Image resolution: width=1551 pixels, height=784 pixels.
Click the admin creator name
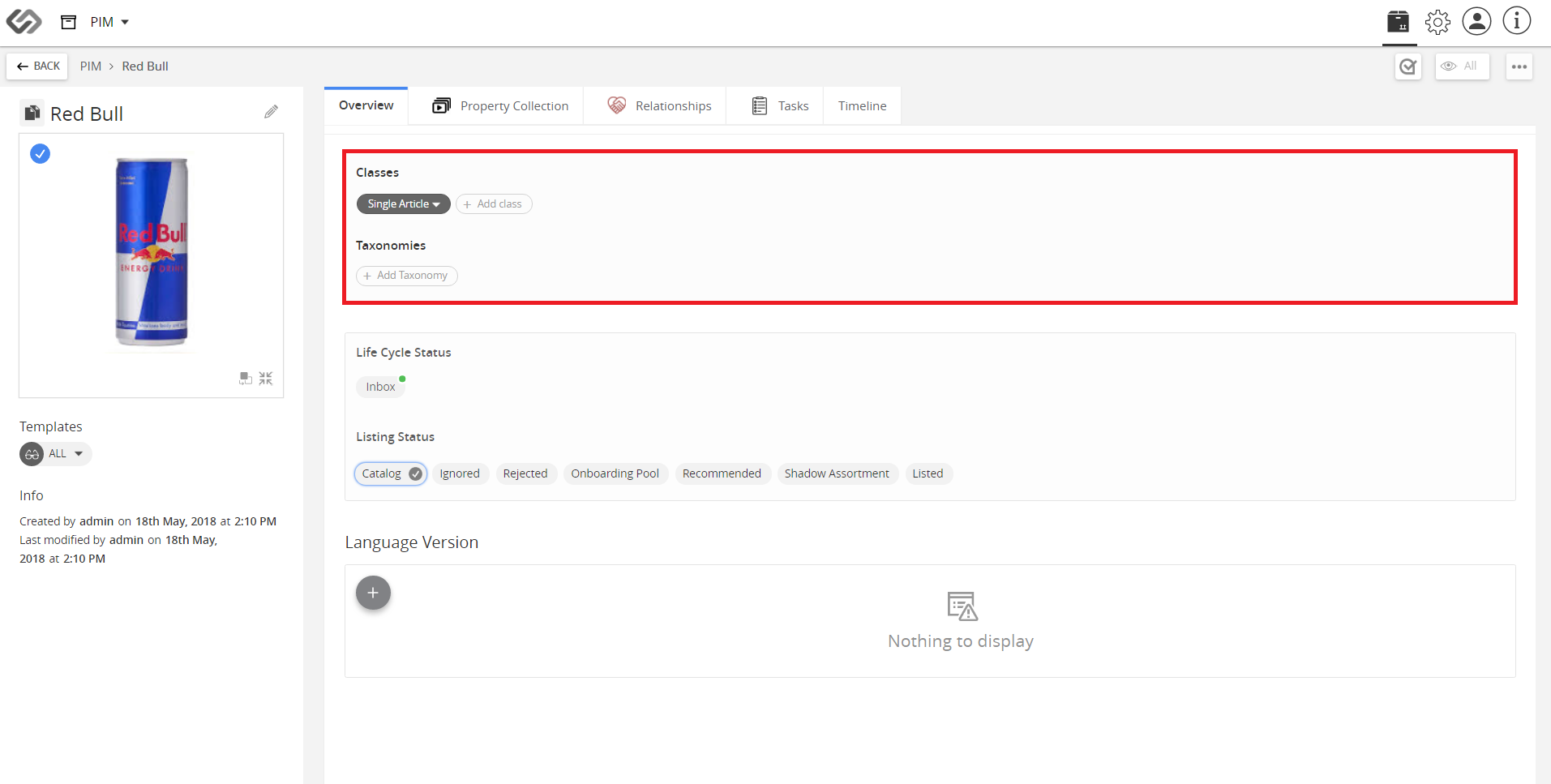pos(96,521)
